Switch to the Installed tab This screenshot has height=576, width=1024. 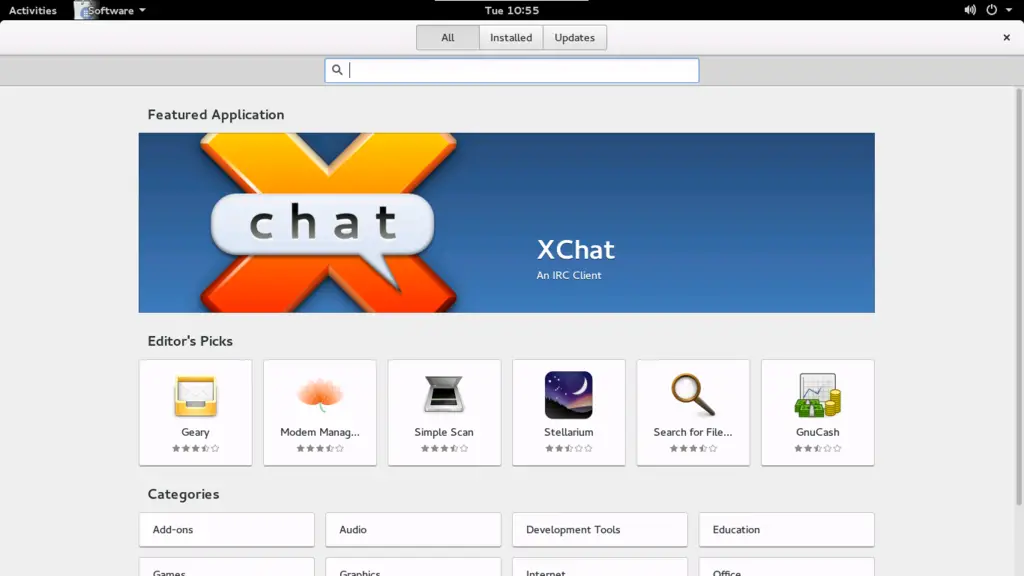point(511,37)
